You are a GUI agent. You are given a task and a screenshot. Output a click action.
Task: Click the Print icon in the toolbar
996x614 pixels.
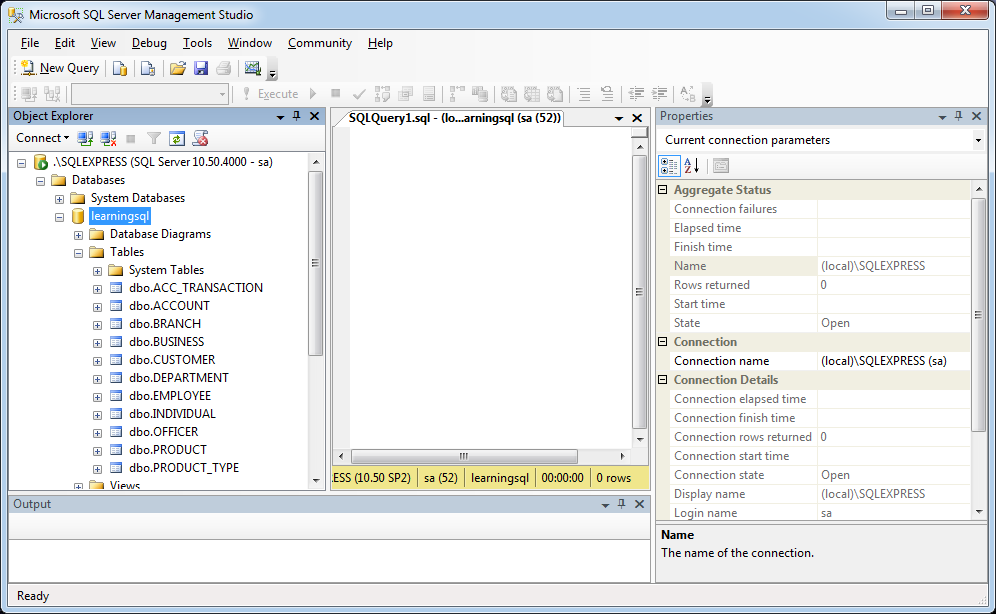pos(224,68)
